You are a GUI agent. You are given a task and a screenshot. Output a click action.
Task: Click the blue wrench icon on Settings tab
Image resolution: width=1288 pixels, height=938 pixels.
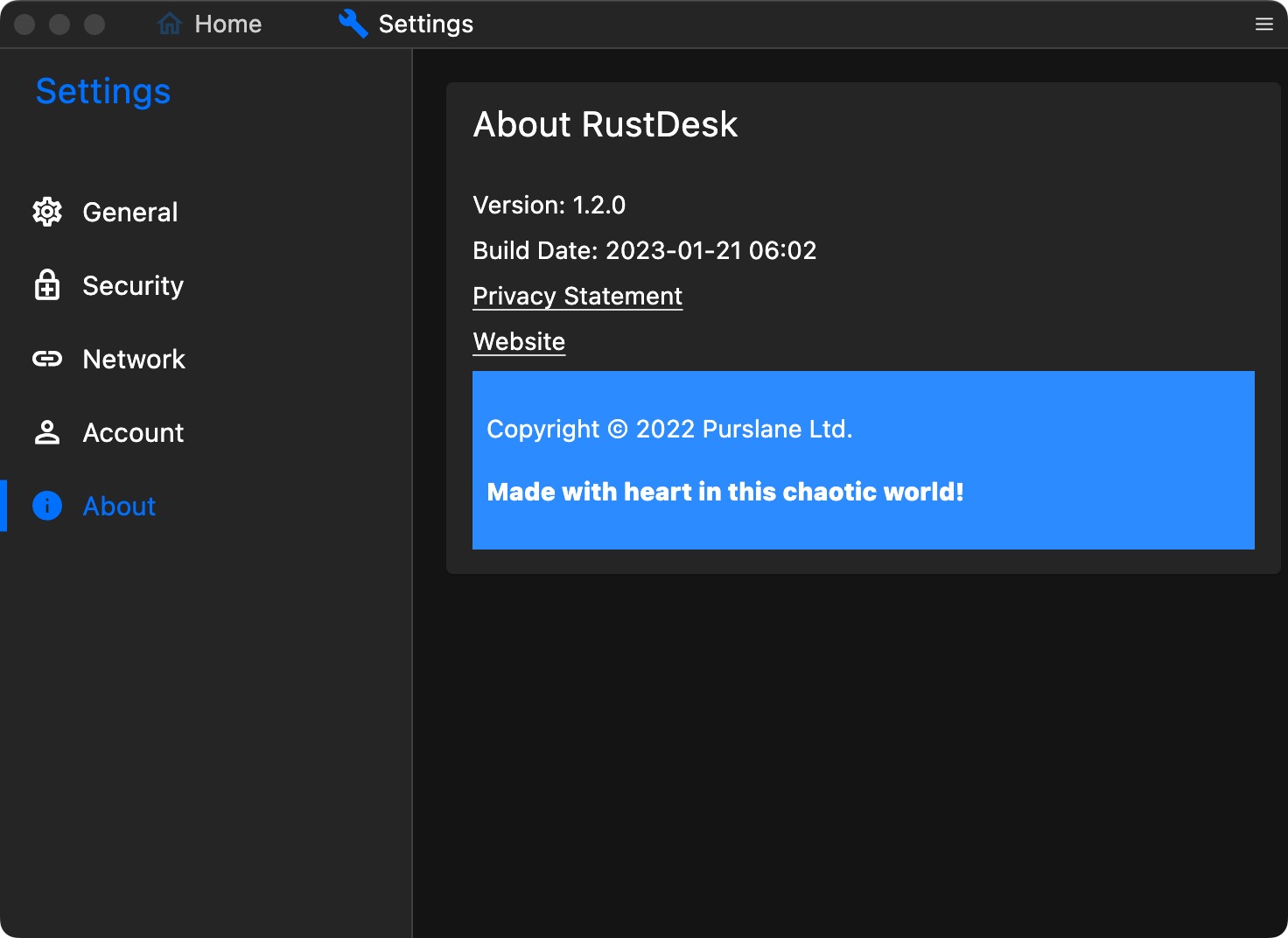coord(353,23)
